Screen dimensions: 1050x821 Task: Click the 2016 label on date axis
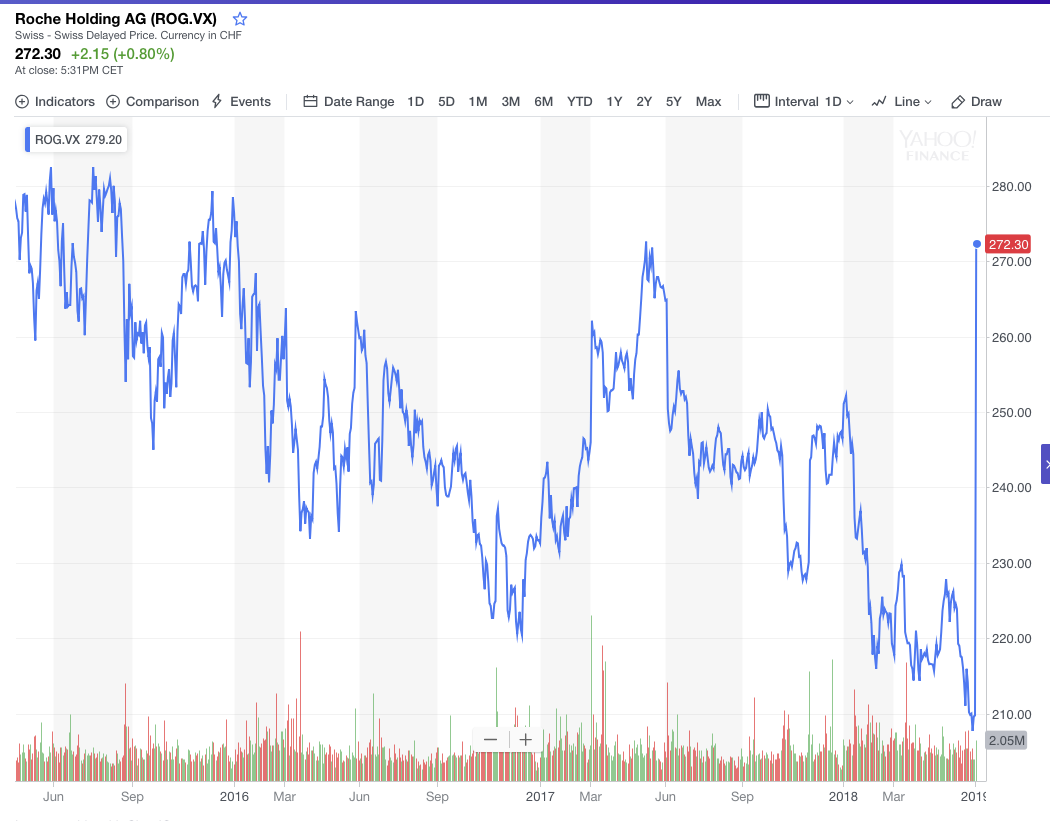pos(234,796)
